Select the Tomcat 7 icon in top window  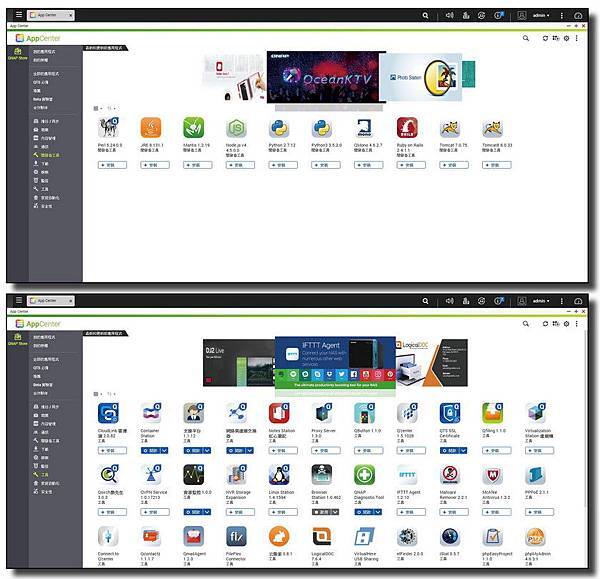[450, 128]
